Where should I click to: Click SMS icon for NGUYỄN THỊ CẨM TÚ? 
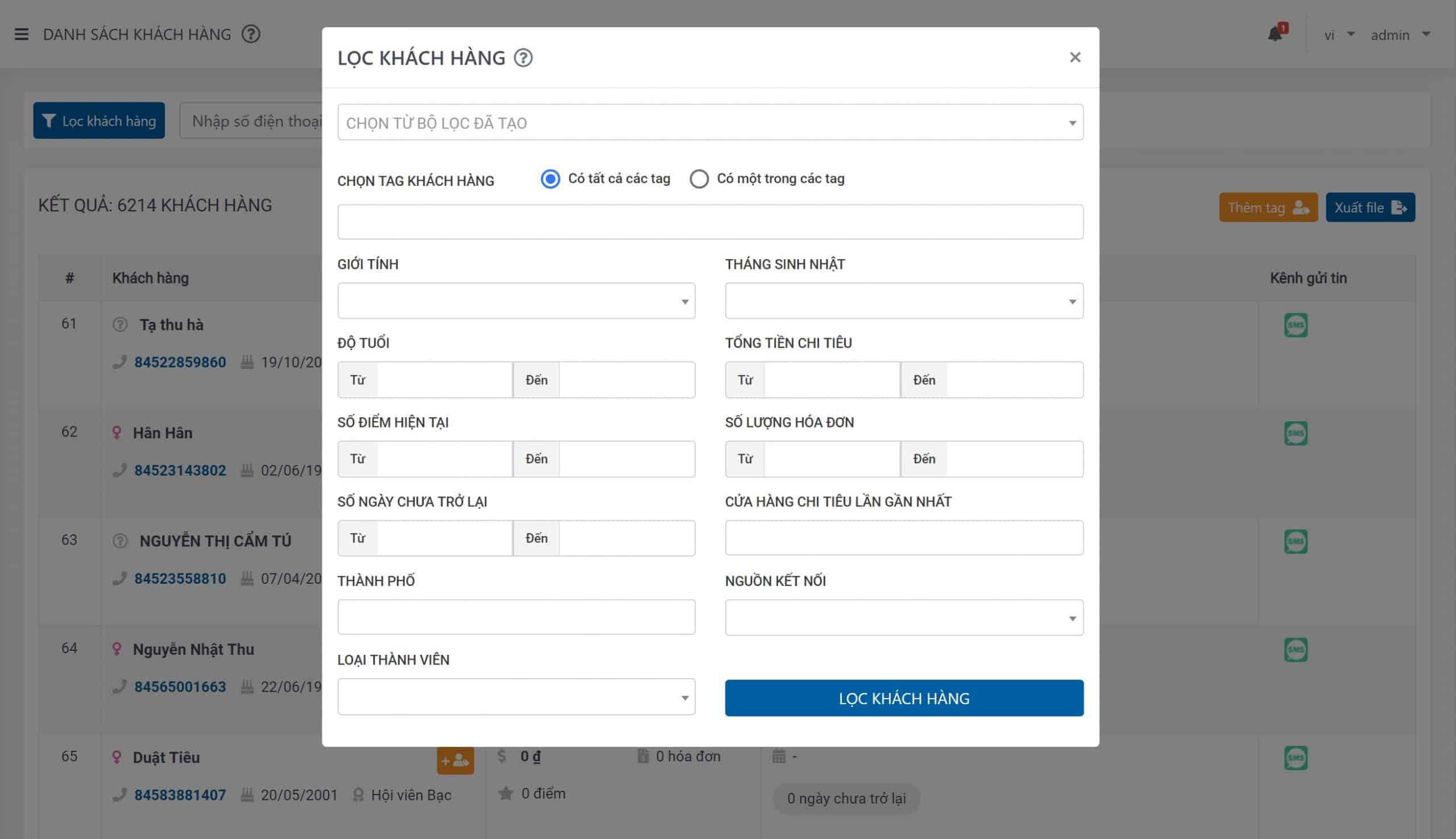pyautogui.click(x=1296, y=542)
